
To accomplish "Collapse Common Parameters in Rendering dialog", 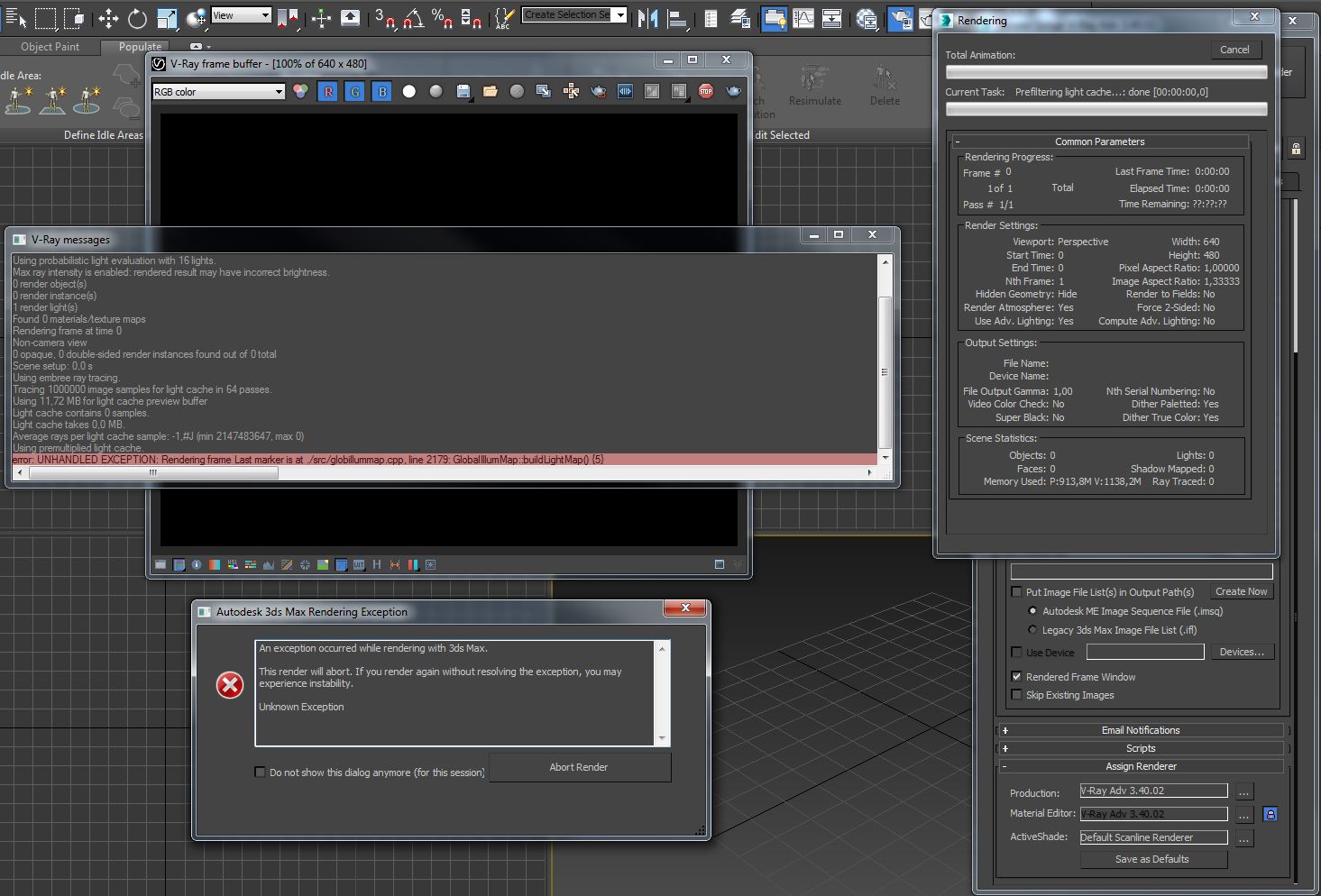I will pos(1100,142).
